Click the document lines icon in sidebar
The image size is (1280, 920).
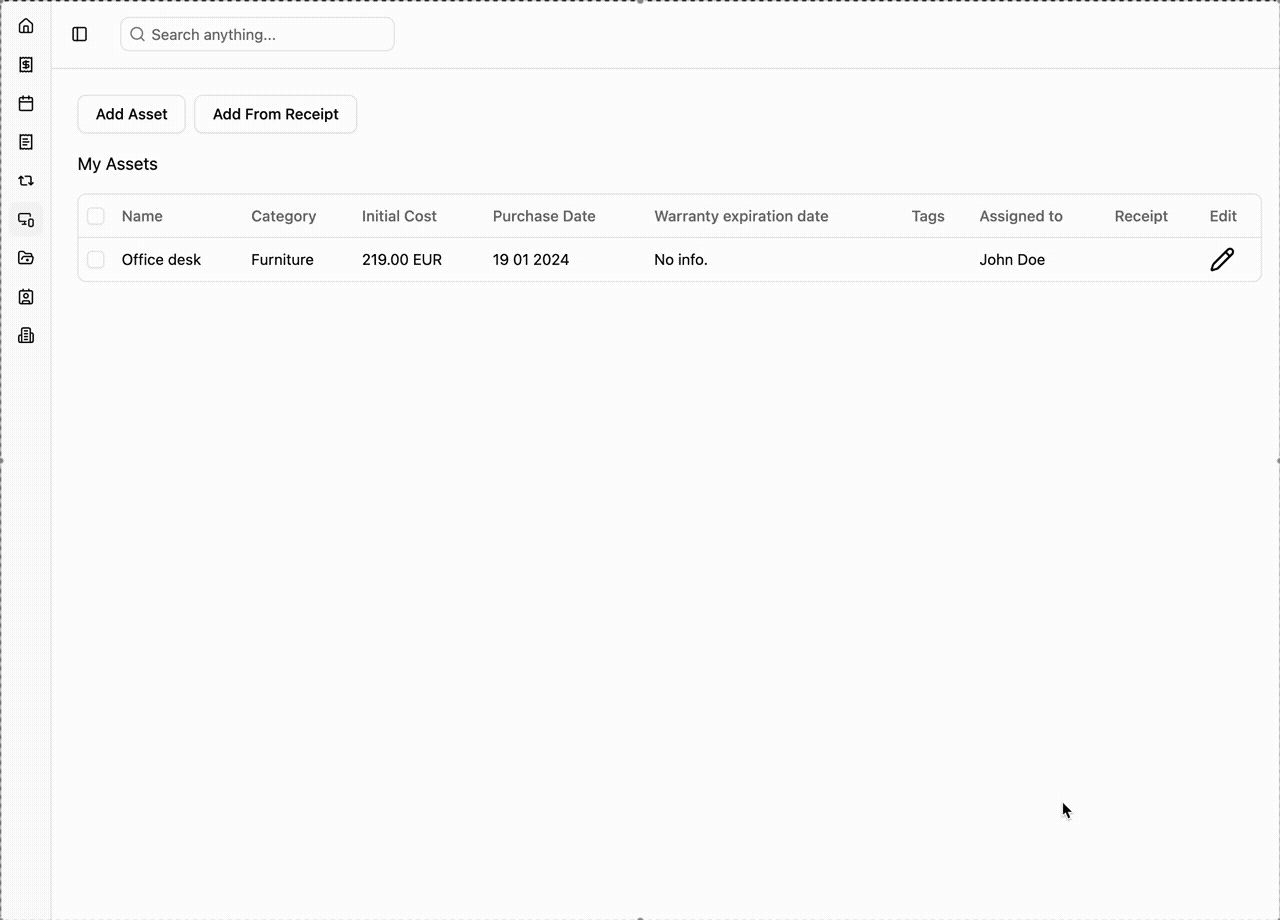click(x=26, y=142)
